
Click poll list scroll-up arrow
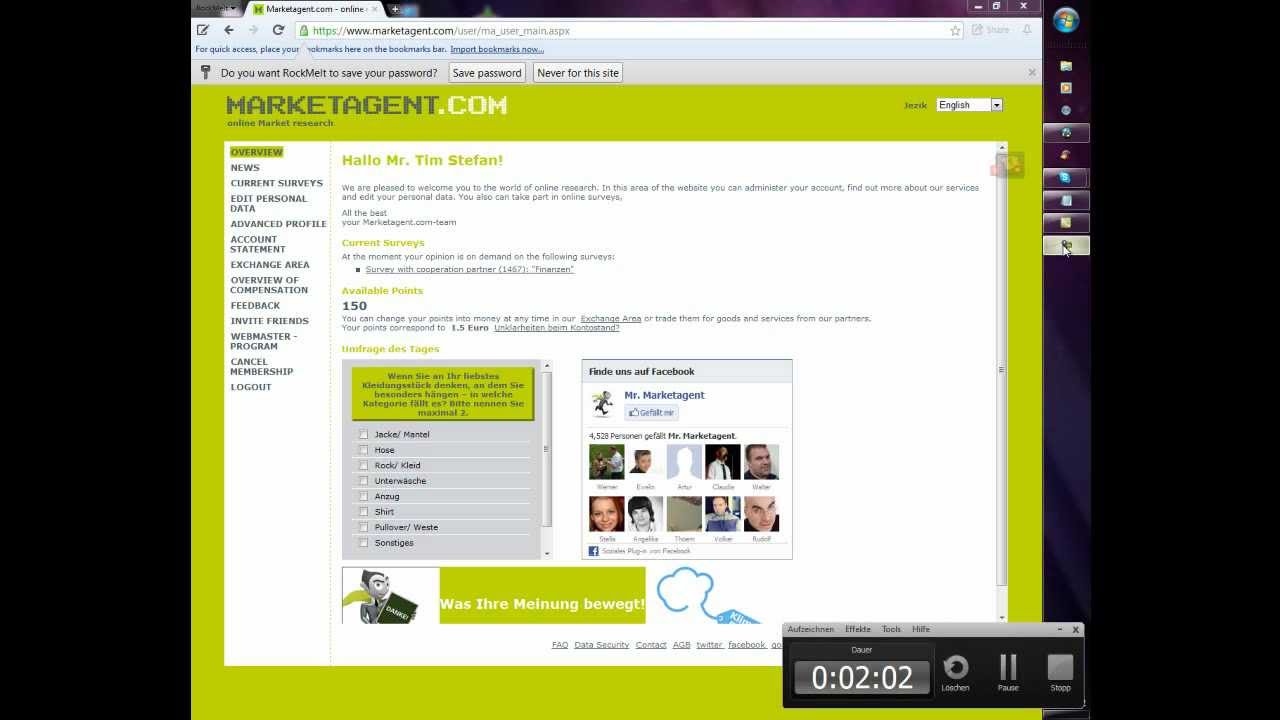pos(547,366)
